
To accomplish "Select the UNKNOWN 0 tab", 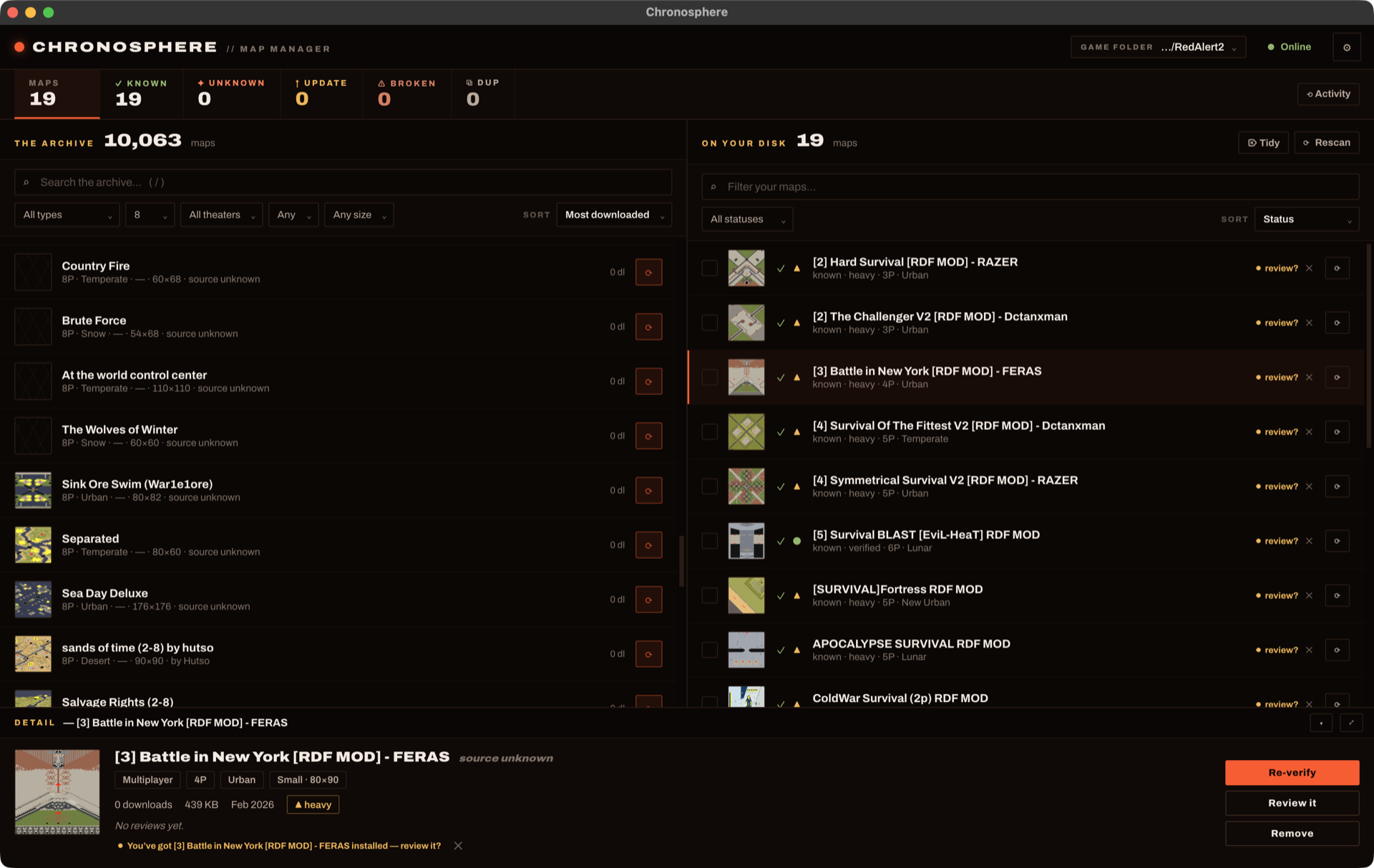I will [x=231, y=93].
